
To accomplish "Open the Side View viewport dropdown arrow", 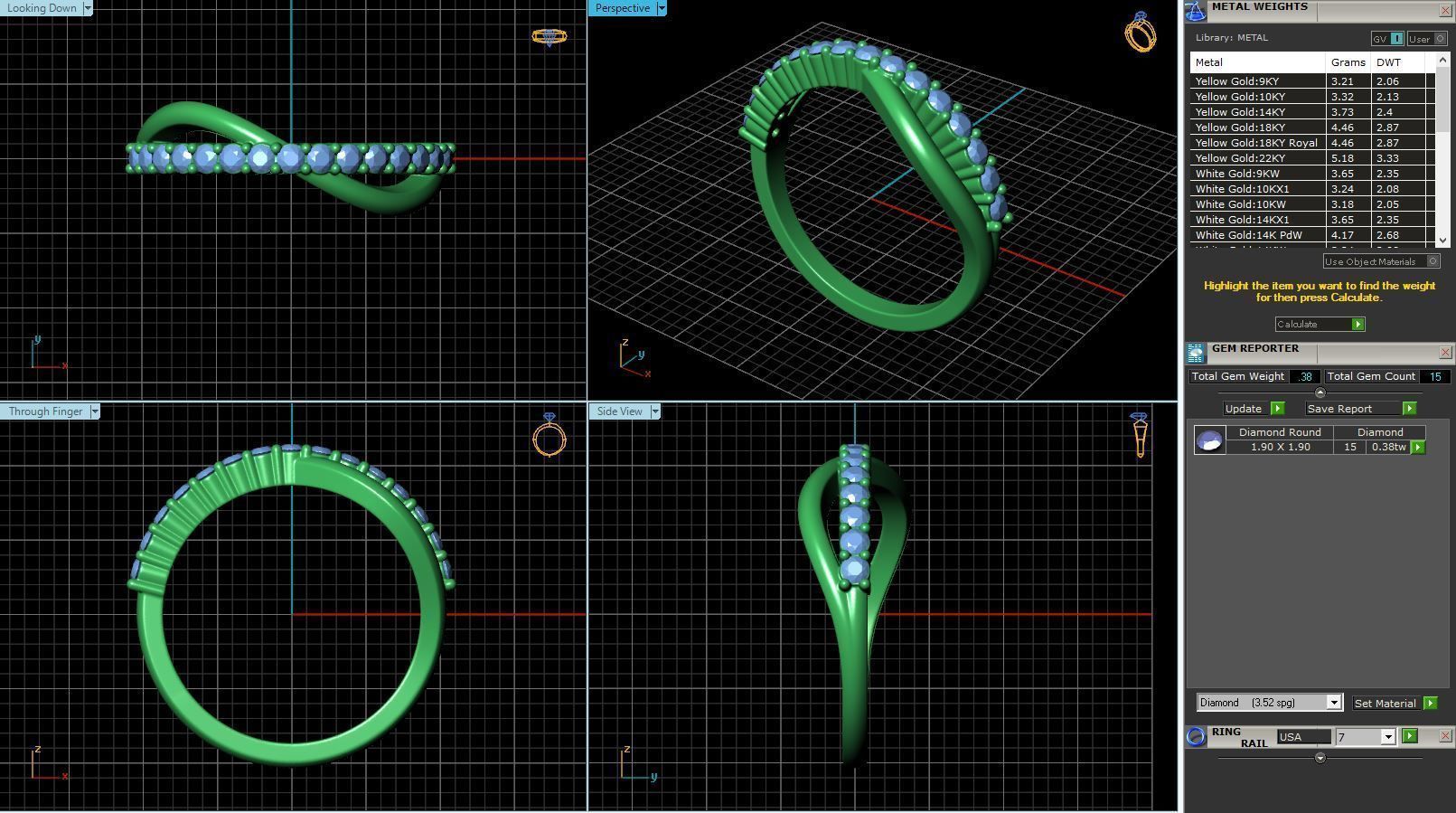I will [x=655, y=411].
